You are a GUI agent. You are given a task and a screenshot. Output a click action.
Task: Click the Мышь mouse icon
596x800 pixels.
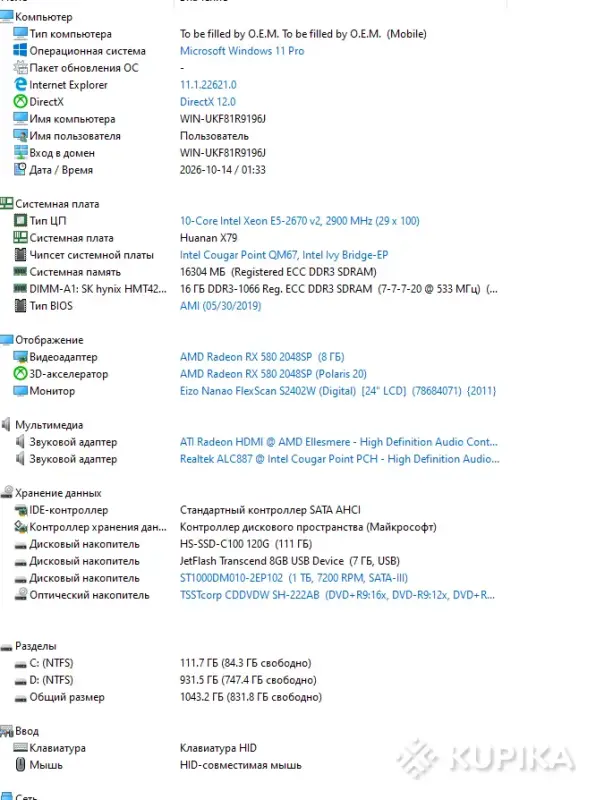pos(20,764)
